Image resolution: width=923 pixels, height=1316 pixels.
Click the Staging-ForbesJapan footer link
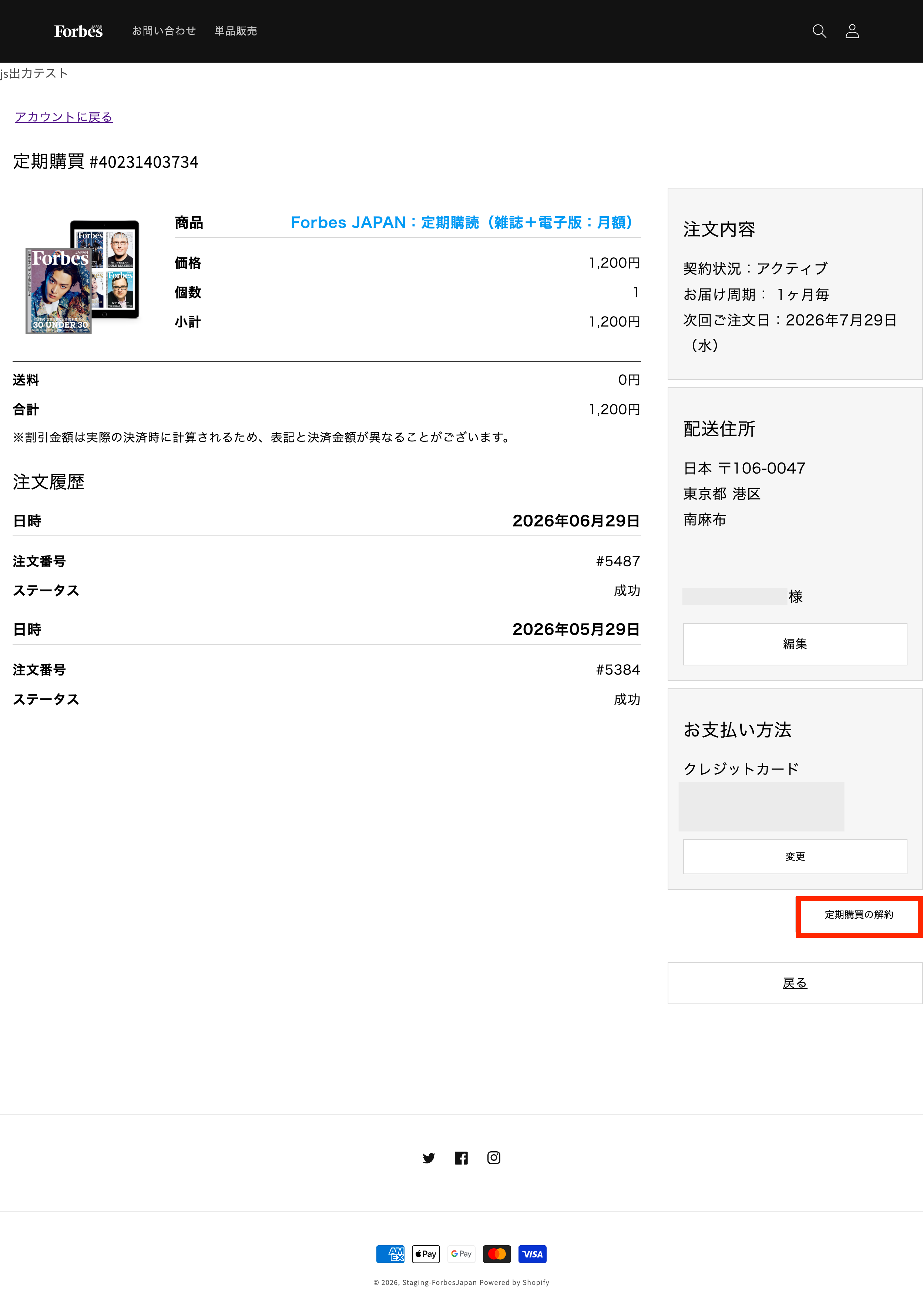[439, 1283]
